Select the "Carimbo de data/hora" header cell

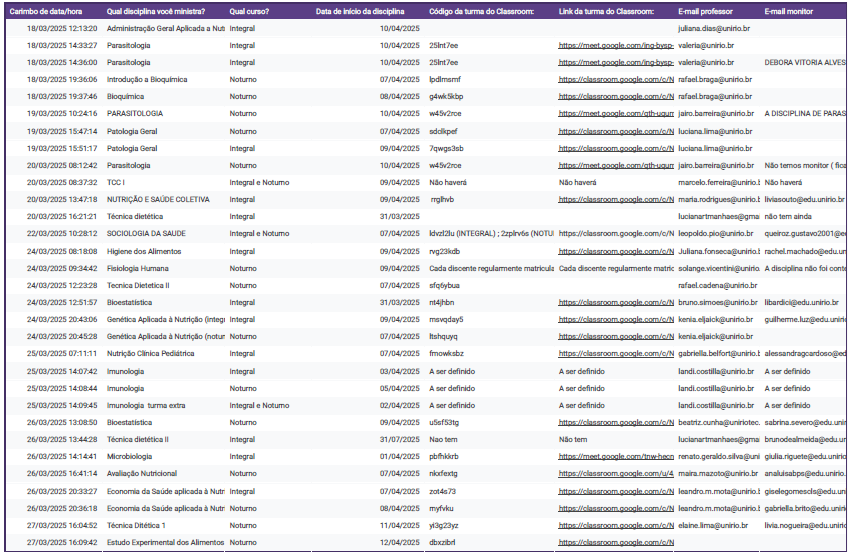45,11
